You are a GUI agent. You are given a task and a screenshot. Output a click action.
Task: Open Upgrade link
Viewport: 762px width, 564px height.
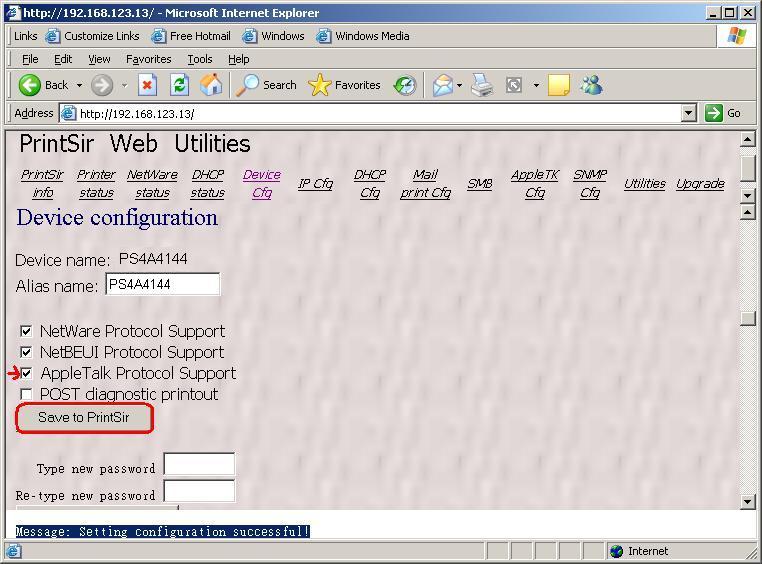[700, 184]
